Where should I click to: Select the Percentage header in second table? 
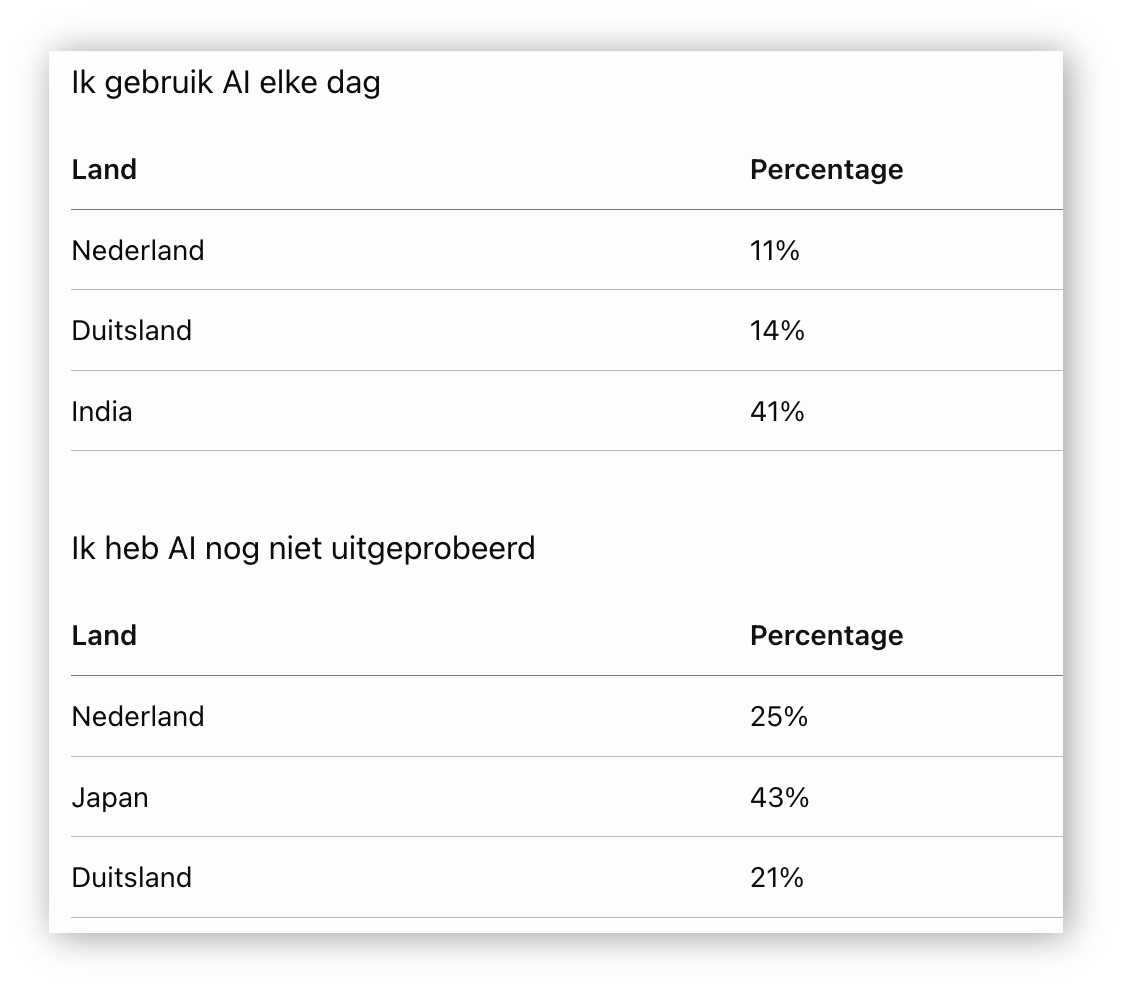point(826,636)
